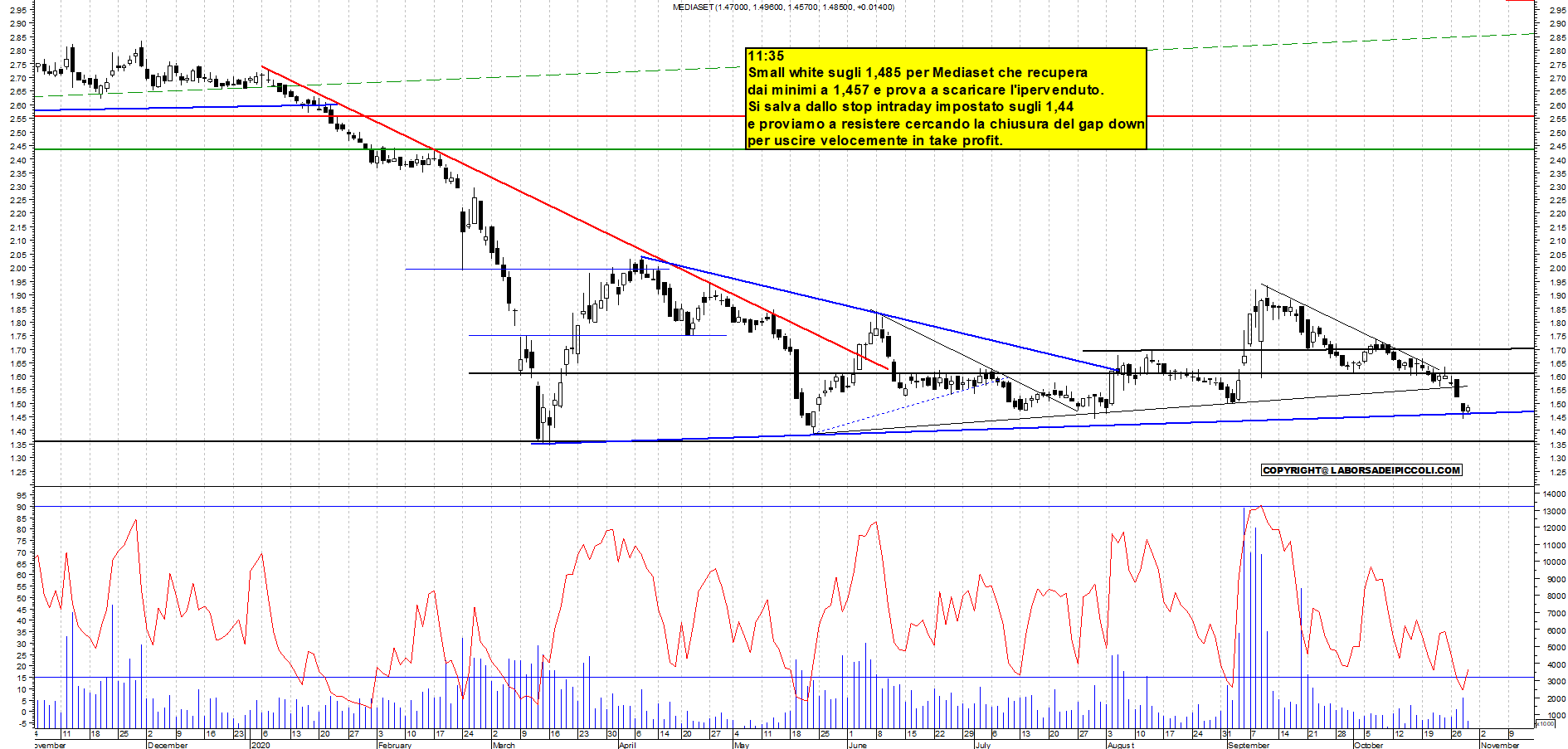Click the 11000 value on the volume scale
This screenshot has width=1568, height=749.
pos(1554,546)
